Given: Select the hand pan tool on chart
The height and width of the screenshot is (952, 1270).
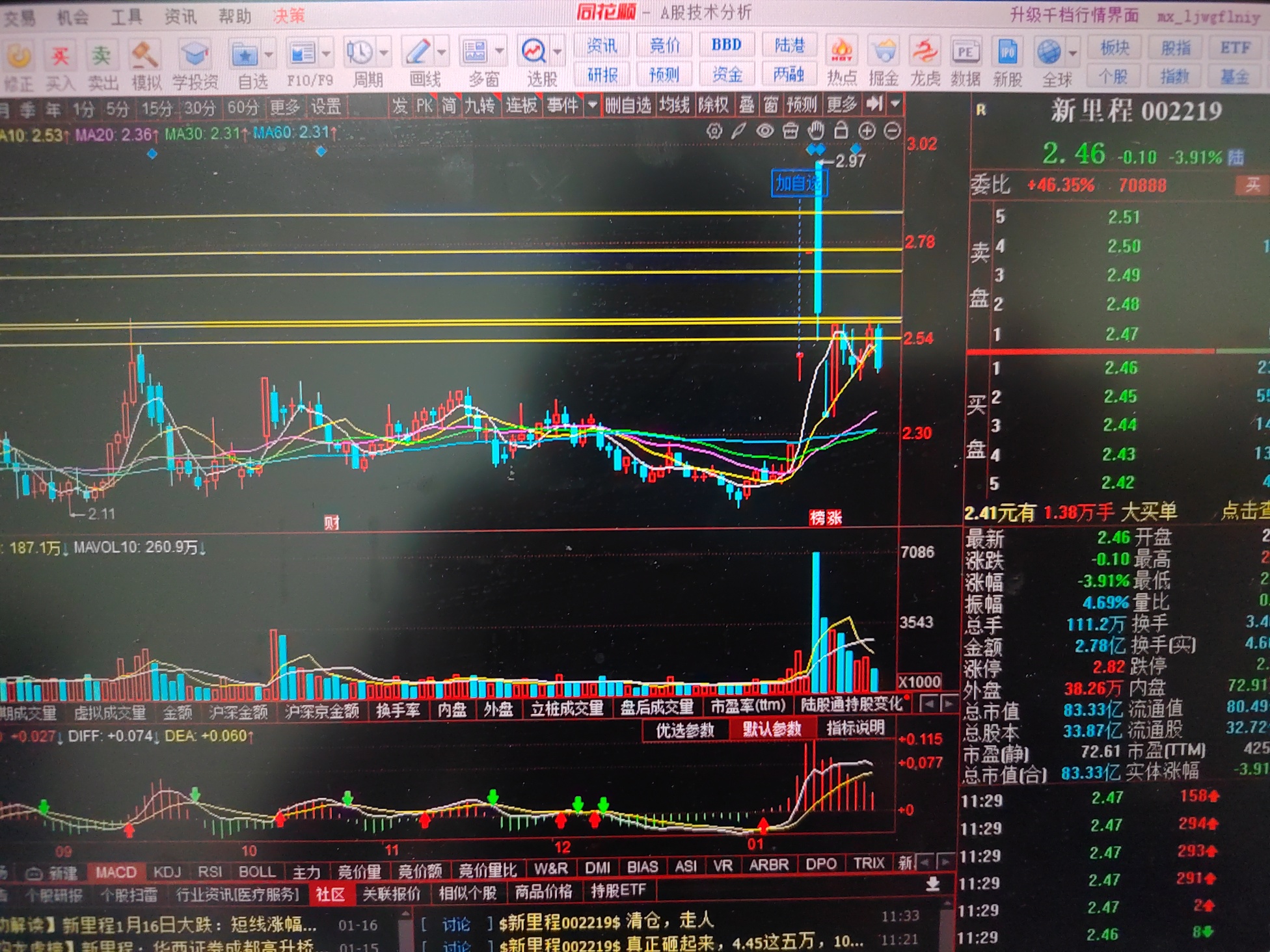Looking at the screenshot, I should click(816, 131).
